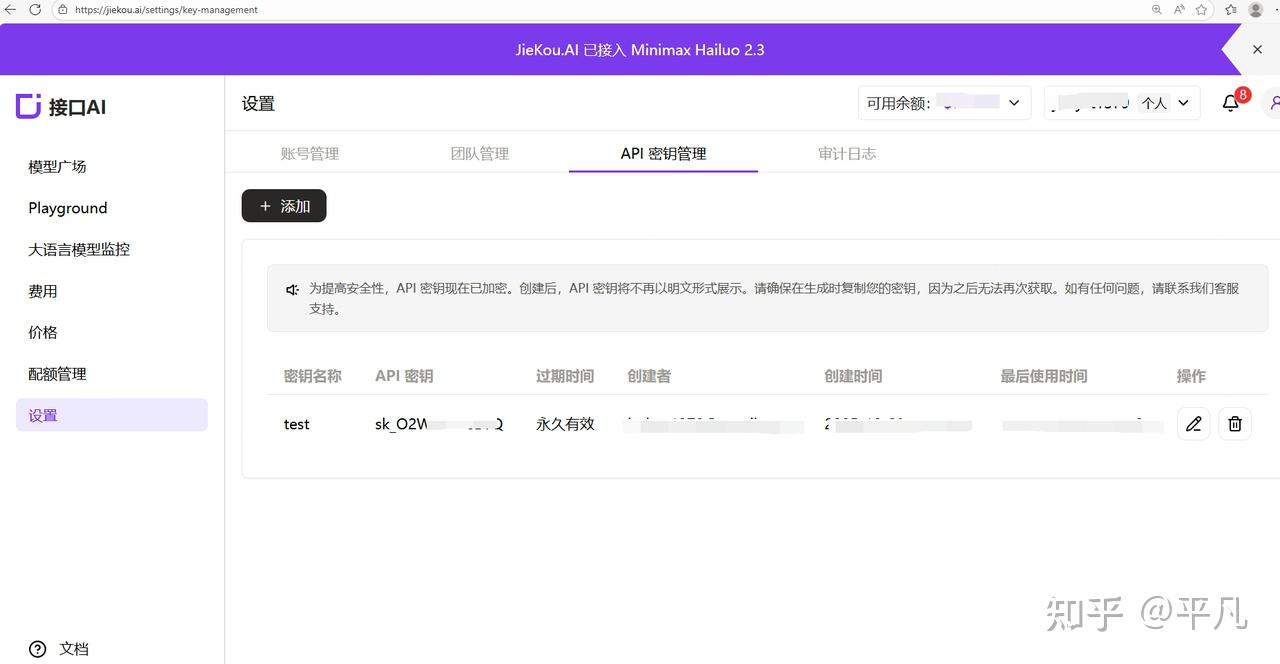
Task: Bookmark page with the star icon
Action: pyautogui.click(x=1202, y=9)
